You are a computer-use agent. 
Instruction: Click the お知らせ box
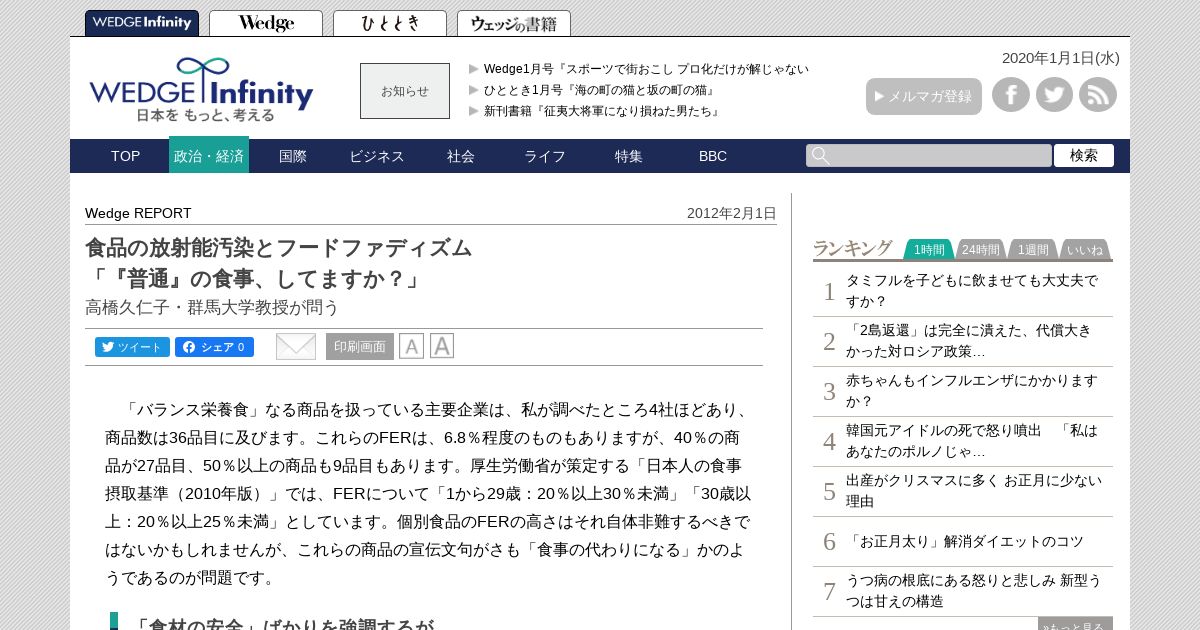[405, 91]
